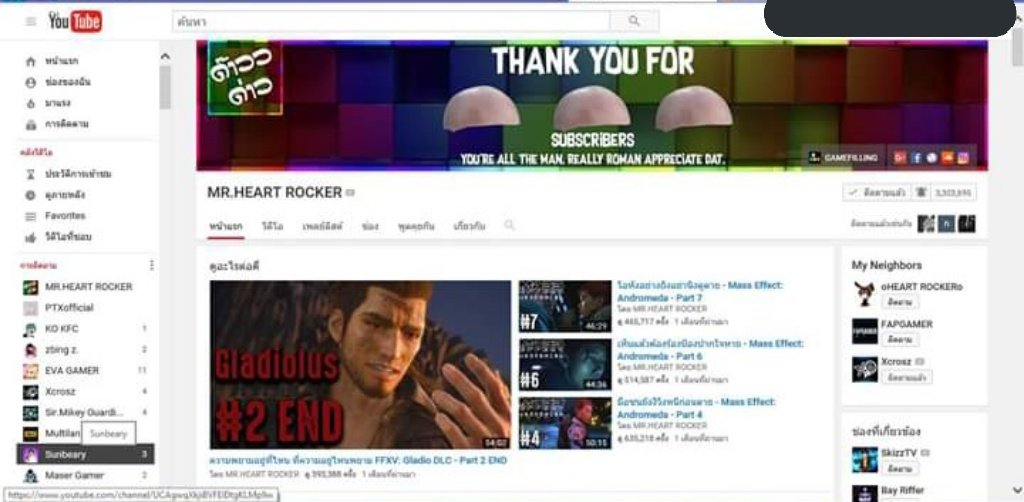Click the scroll-down arrow of the page
This screenshot has width=1024, height=502.
1017,490
